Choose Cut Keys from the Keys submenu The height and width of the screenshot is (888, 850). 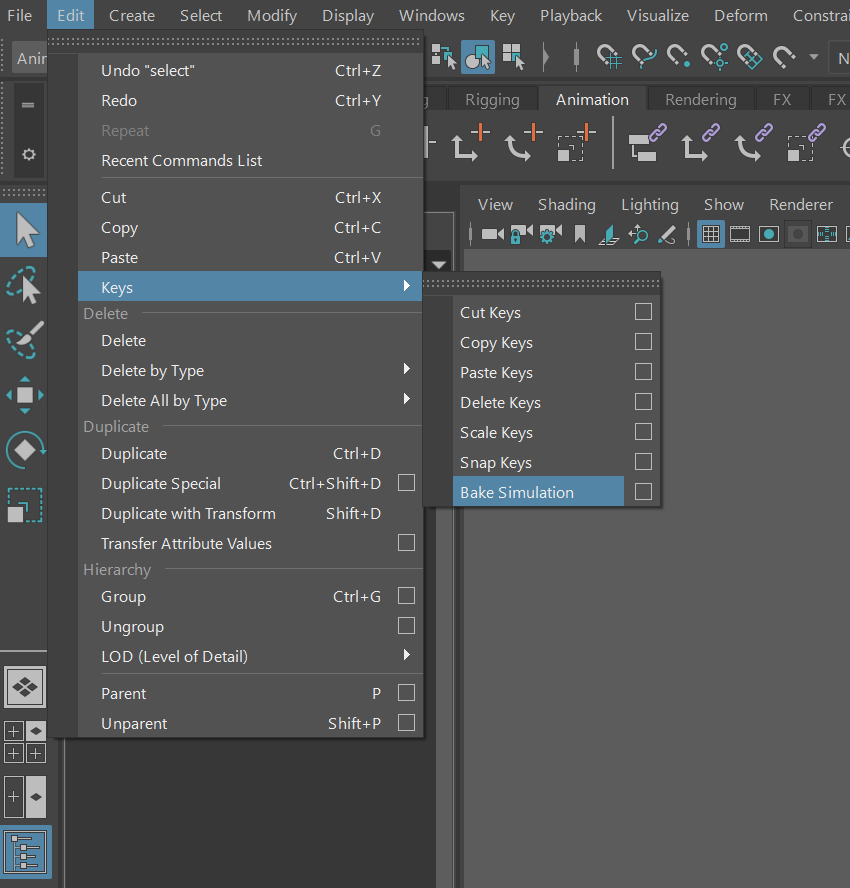pyautogui.click(x=539, y=312)
